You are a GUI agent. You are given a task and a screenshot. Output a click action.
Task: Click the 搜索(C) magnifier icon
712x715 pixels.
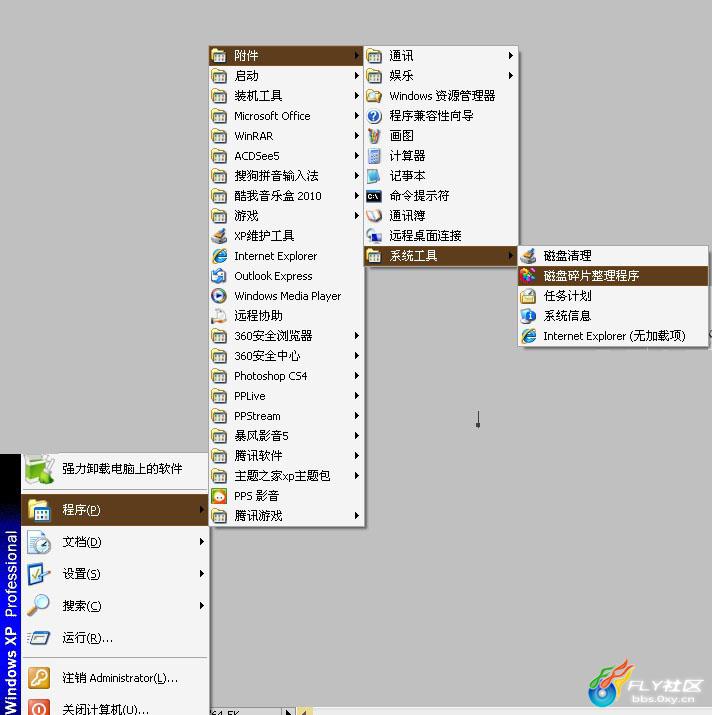[38, 605]
